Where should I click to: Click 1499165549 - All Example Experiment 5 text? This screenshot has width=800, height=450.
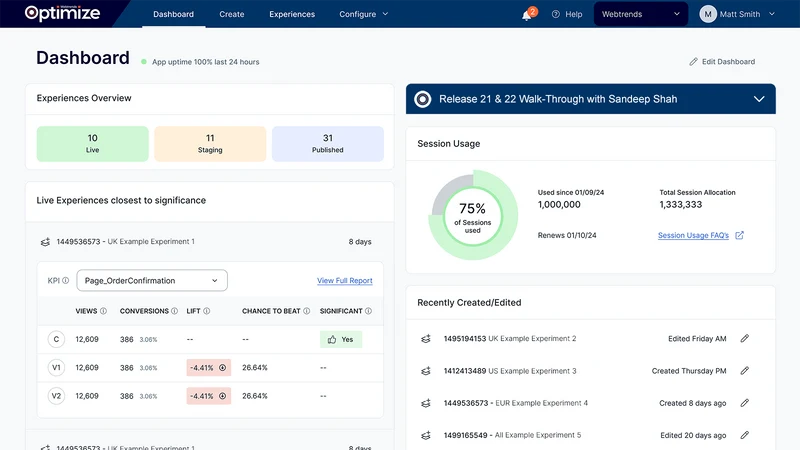coord(512,435)
